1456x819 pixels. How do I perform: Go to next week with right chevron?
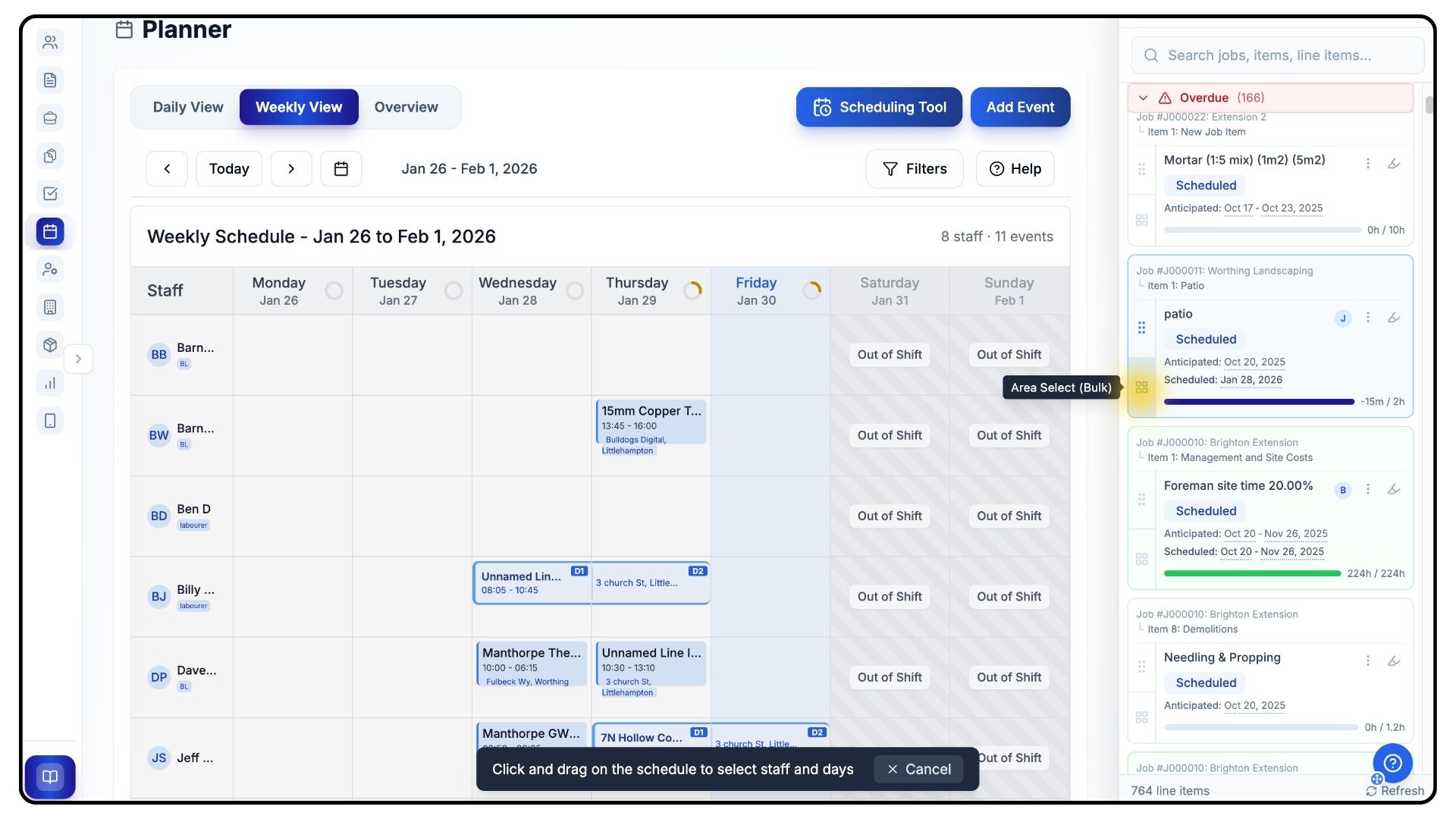click(x=291, y=168)
